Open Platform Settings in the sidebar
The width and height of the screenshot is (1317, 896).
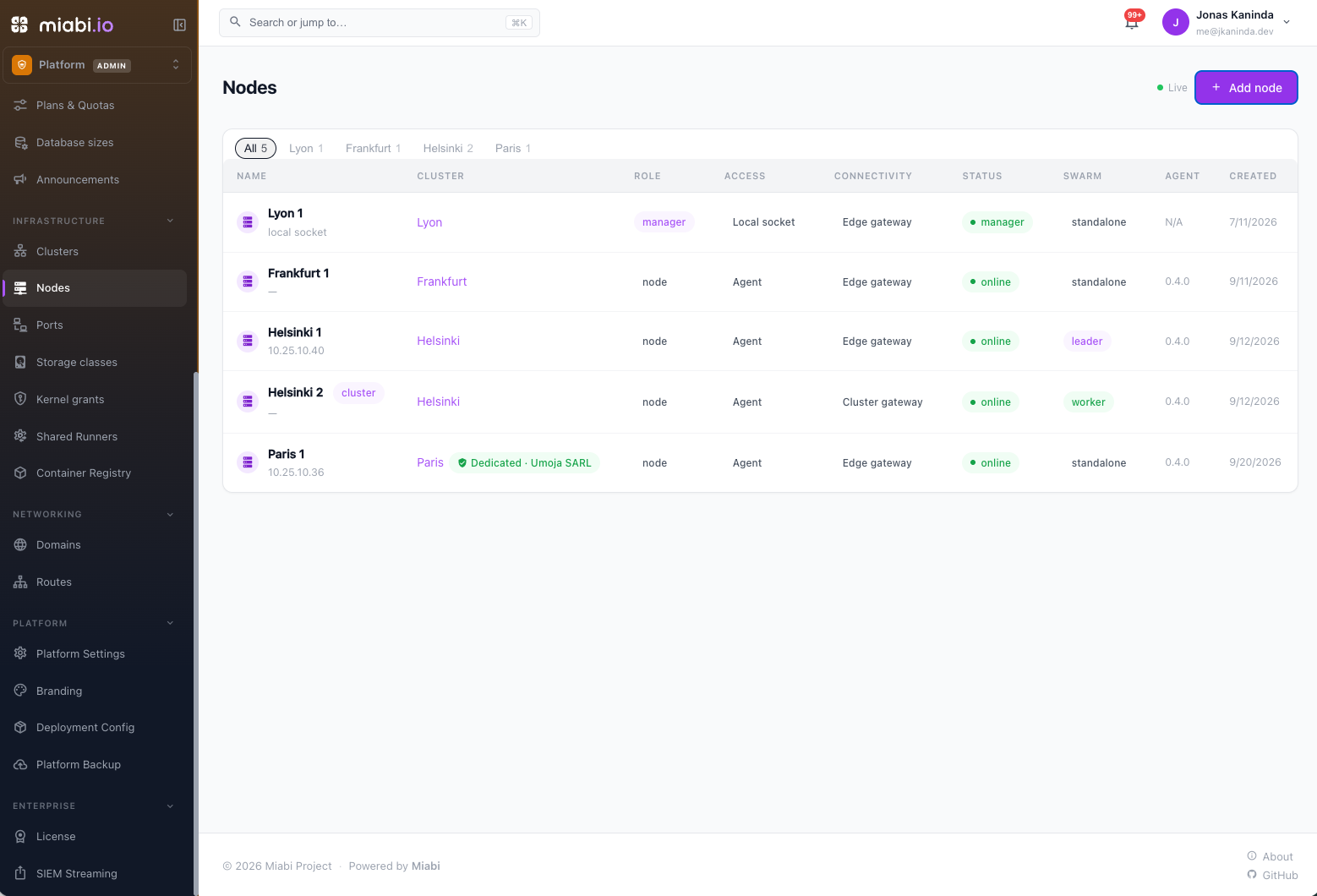coord(95,653)
